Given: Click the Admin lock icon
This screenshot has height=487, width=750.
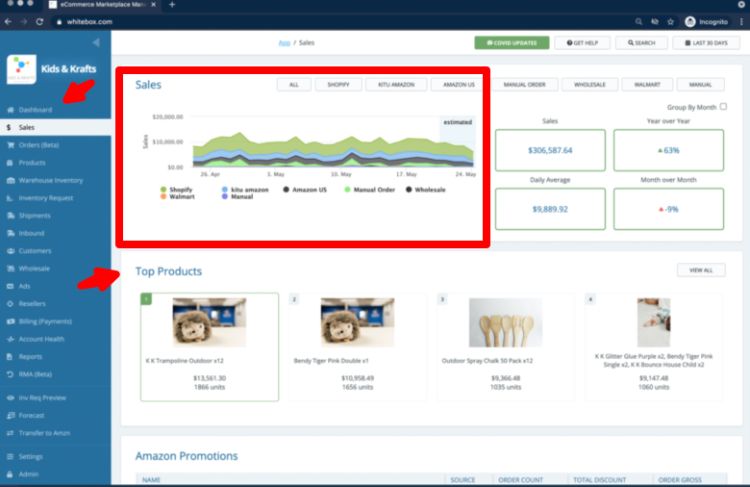Looking at the screenshot, I should pyautogui.click(x=10, y=474).
